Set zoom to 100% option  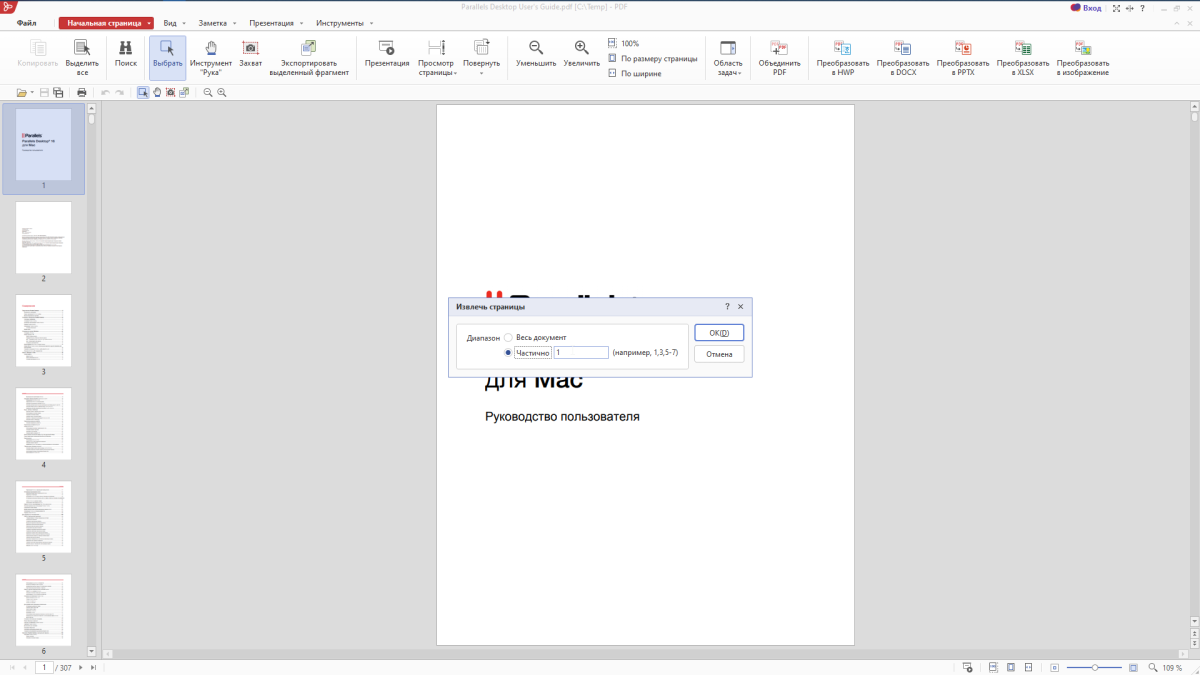[623, 44]
